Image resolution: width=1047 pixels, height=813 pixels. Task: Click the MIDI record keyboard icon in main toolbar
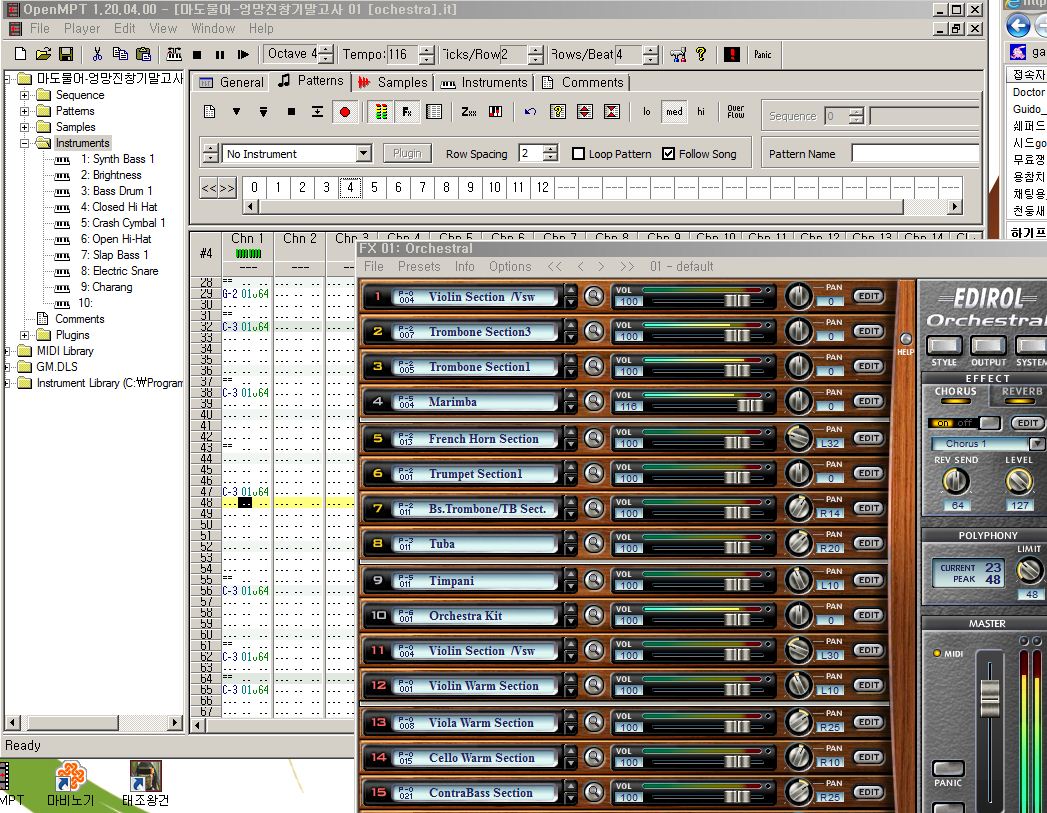tap(174, 55)
